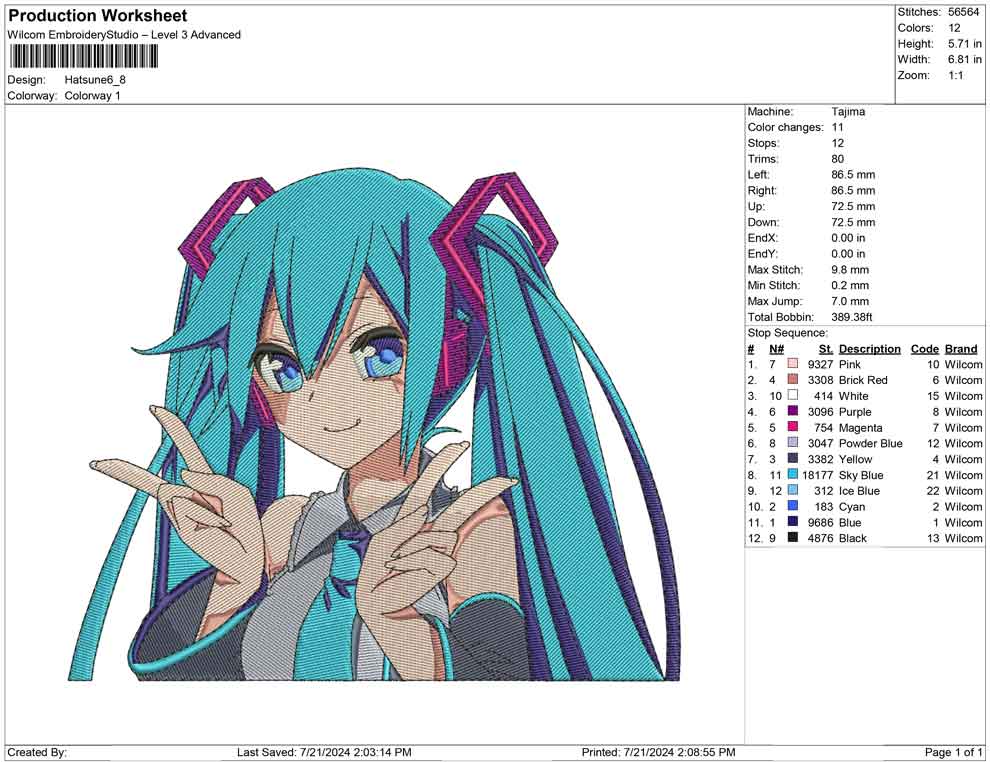
Task: Click the N# column header
Action: point(777,349)
